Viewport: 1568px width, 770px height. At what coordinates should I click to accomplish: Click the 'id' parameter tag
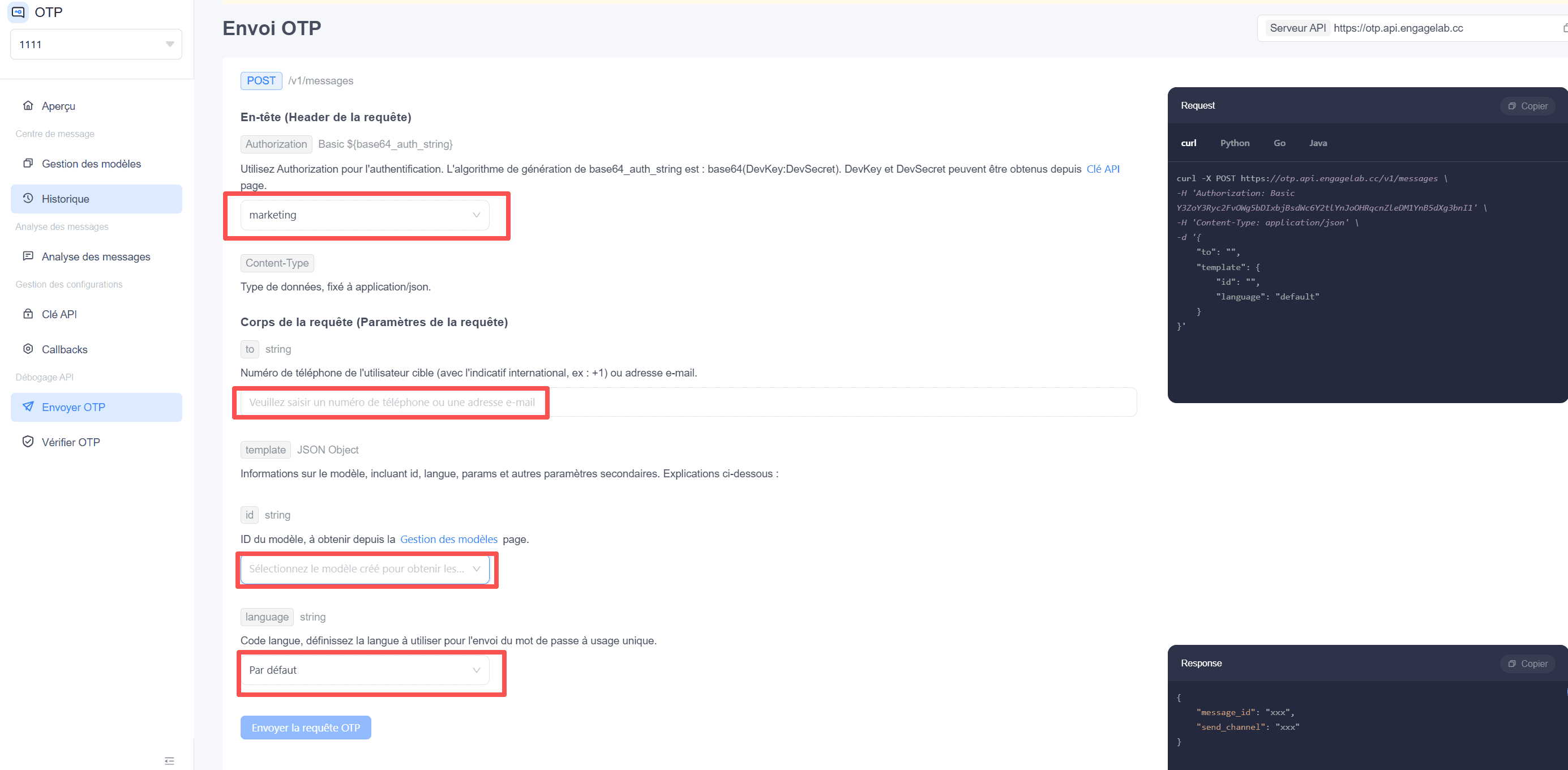pos(250,515)
